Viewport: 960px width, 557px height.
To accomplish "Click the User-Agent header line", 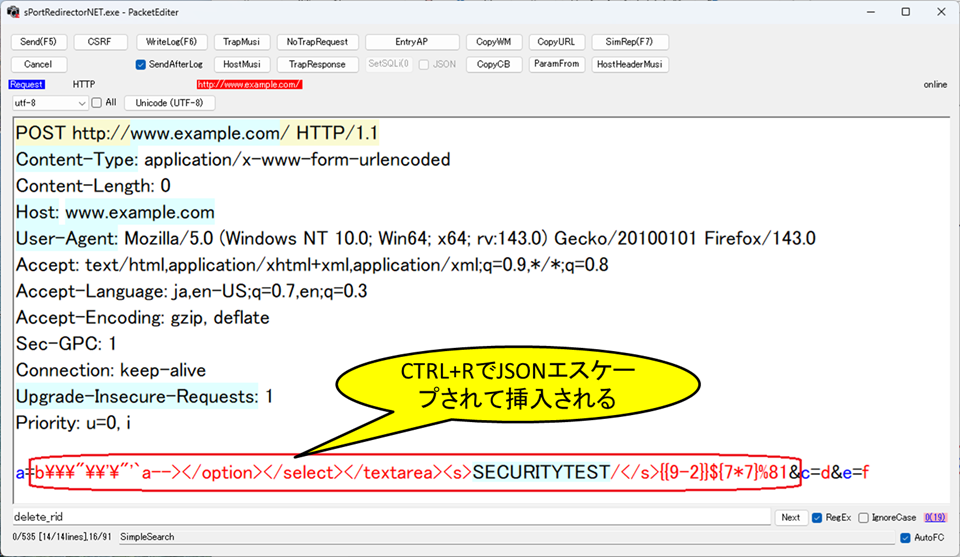I will pos(416,239).
